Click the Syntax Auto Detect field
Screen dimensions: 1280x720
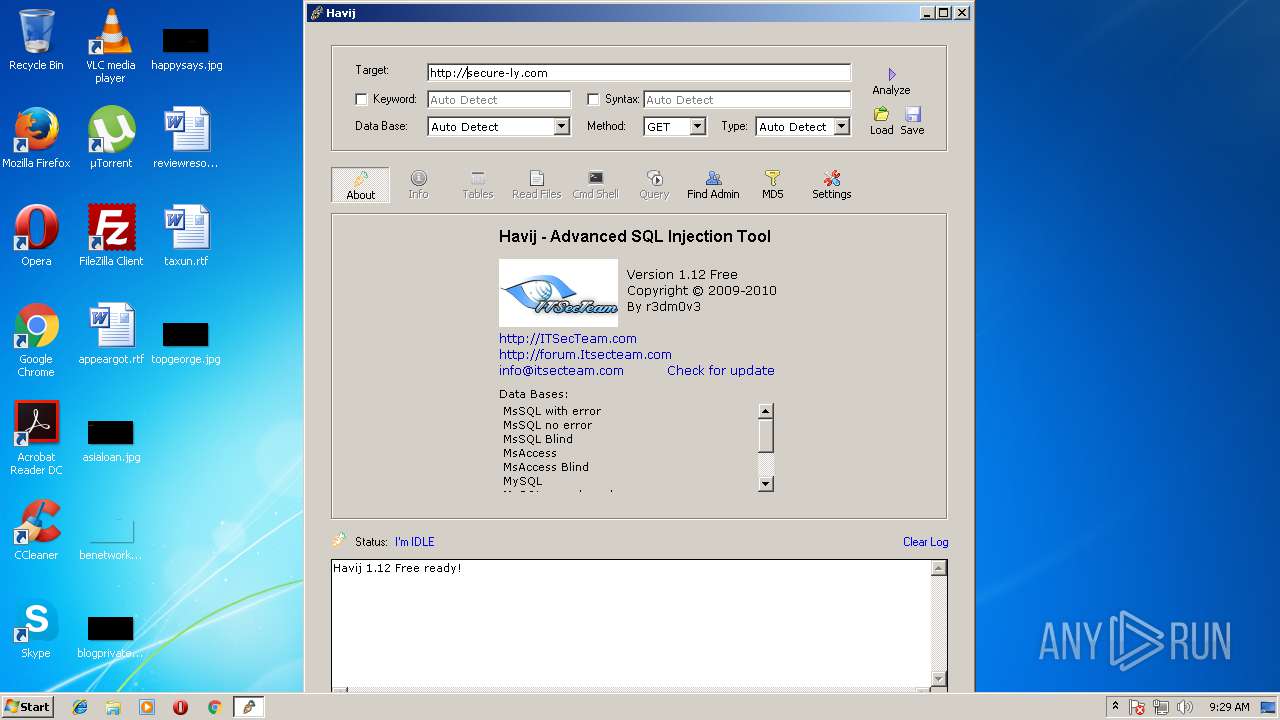(x=747, y=99)
